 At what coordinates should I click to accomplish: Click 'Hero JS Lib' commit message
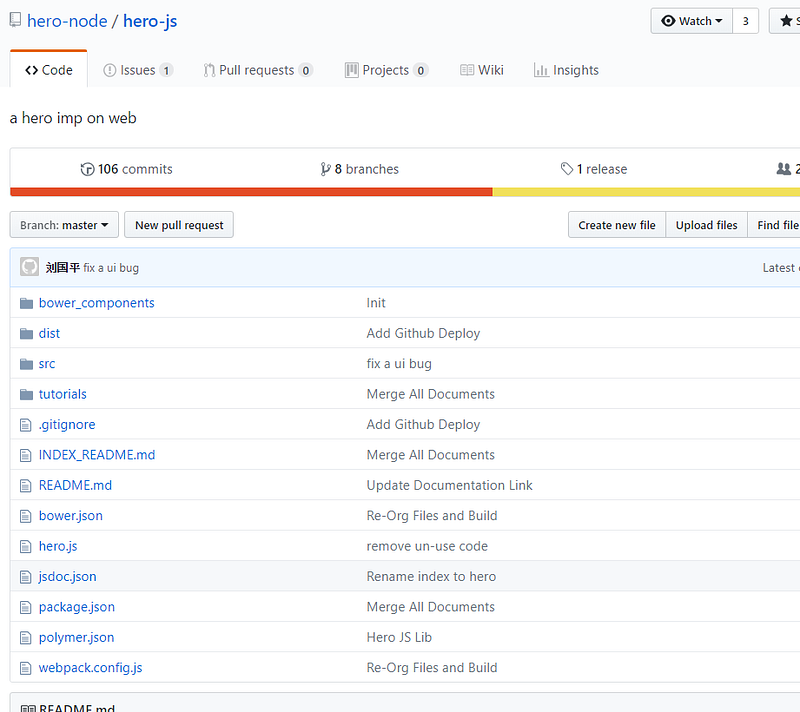[399, 638]
